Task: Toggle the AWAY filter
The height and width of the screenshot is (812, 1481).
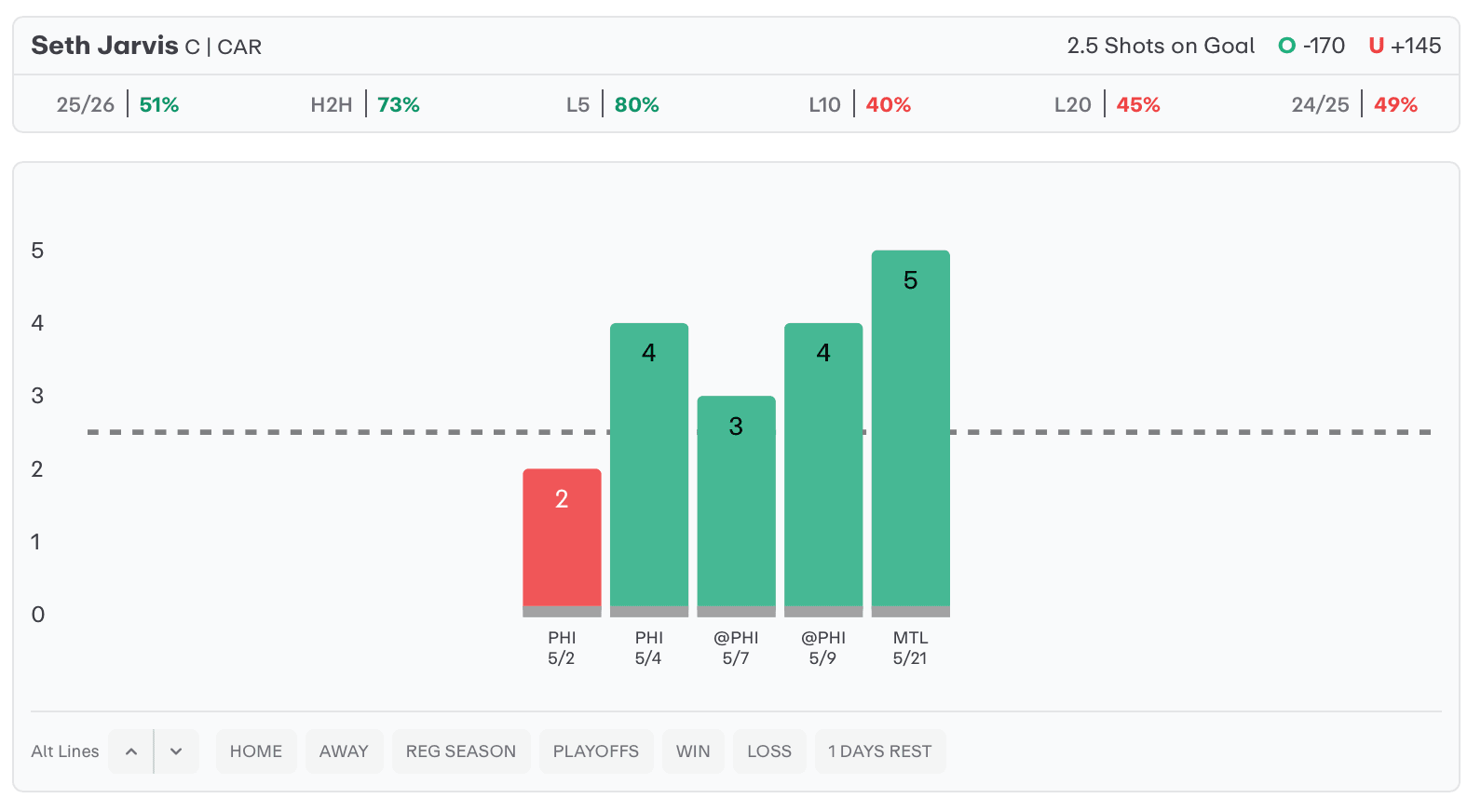Action: click(x=344, y=751)
